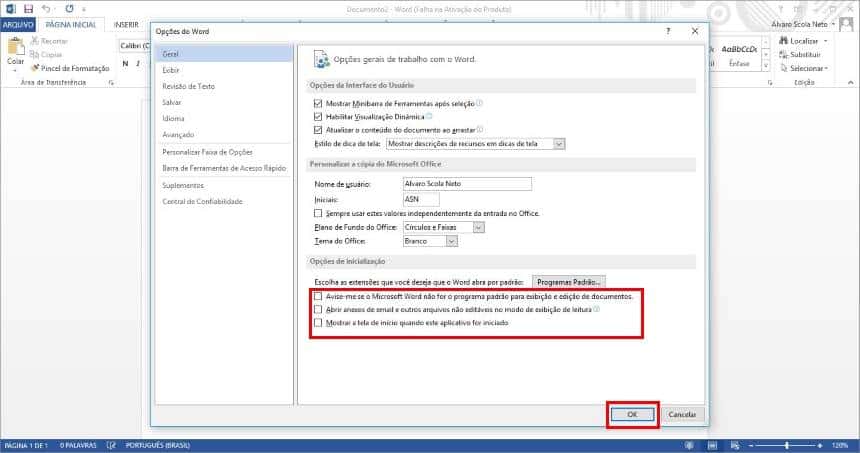This screenshot has height=453, width=860.
Task: Open Tema do Office dropdown
Action: point(451,241)
